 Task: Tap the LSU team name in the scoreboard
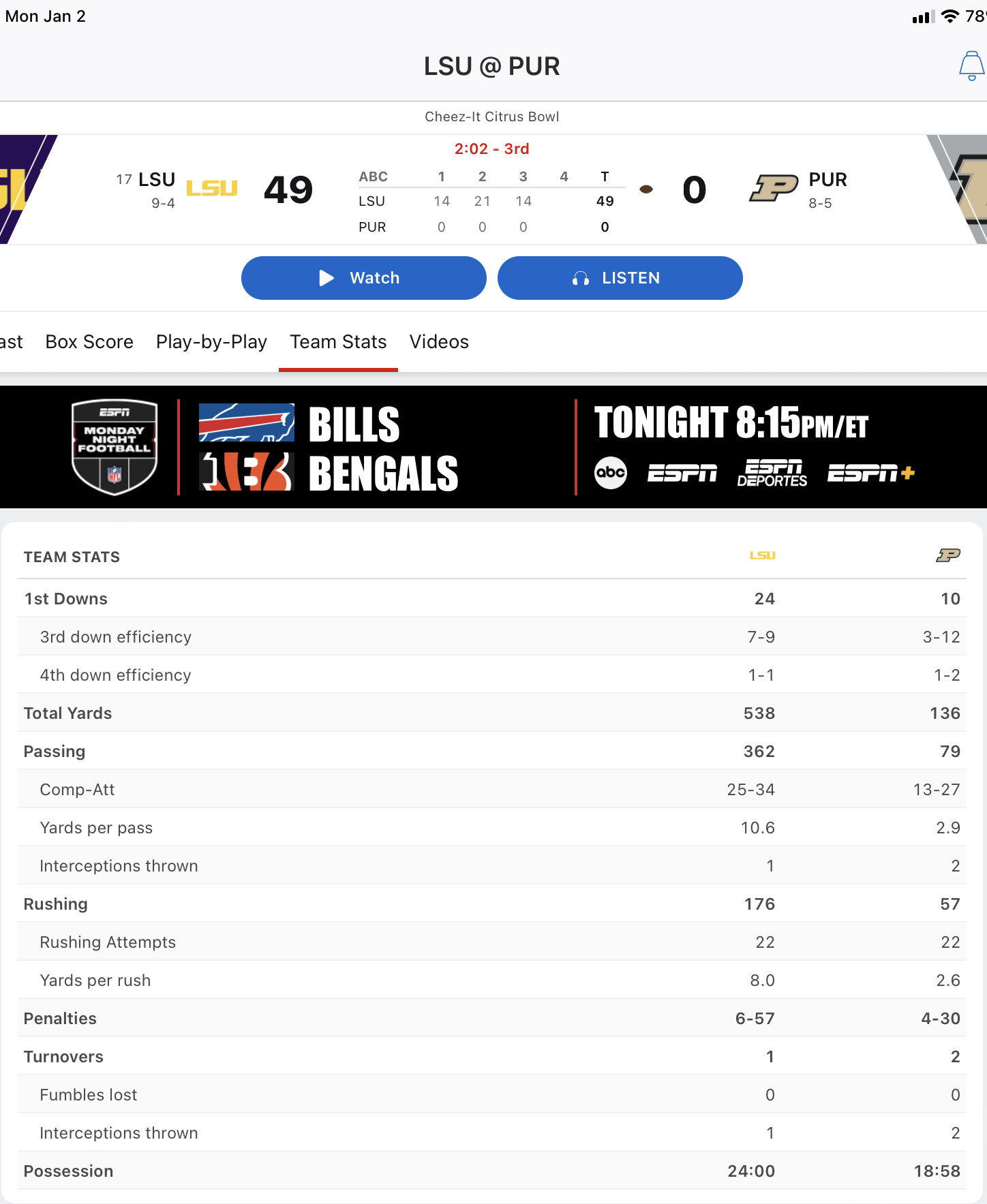tap(157, 180)
